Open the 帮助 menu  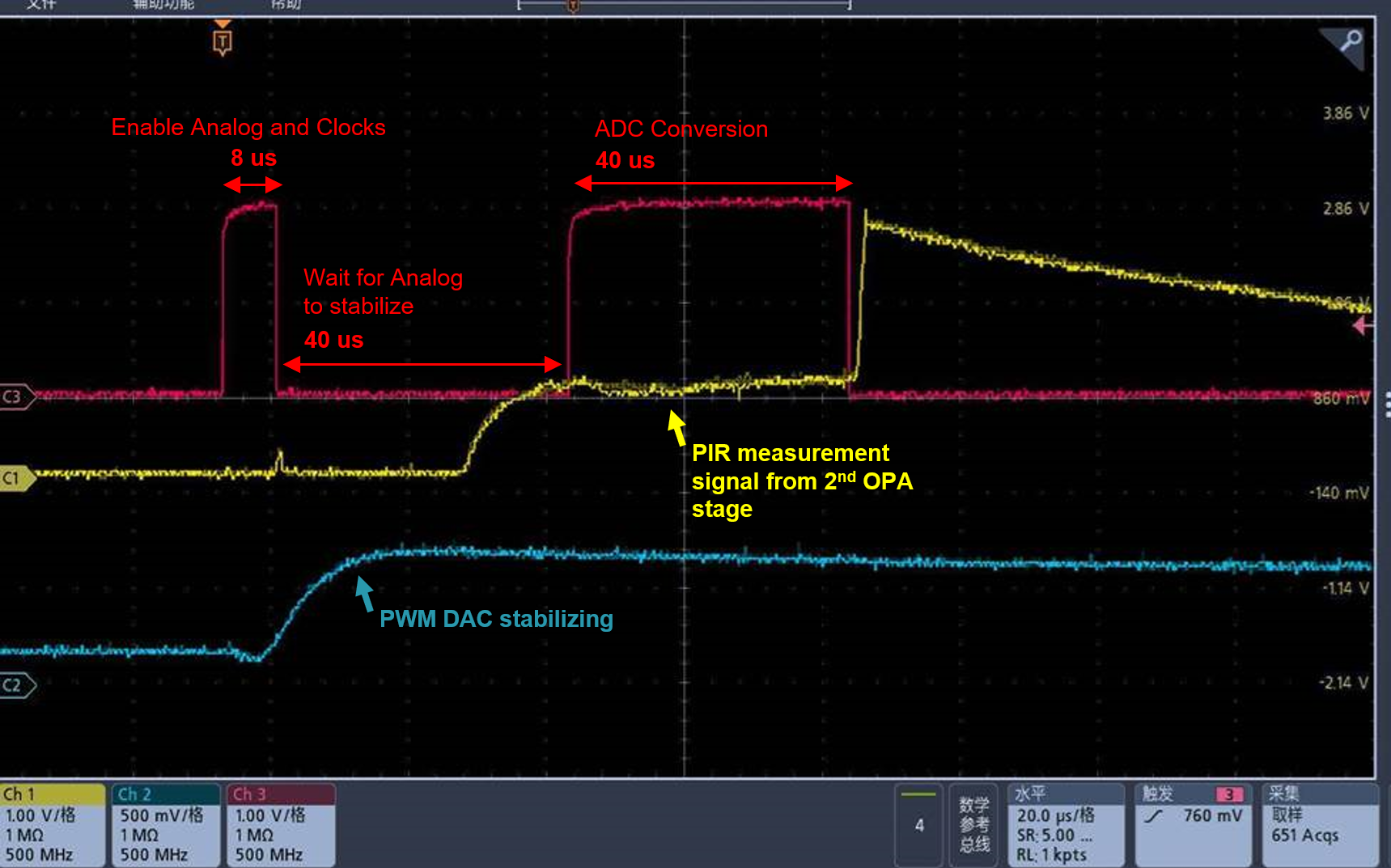pyautogui.click(x=286, y=5)
